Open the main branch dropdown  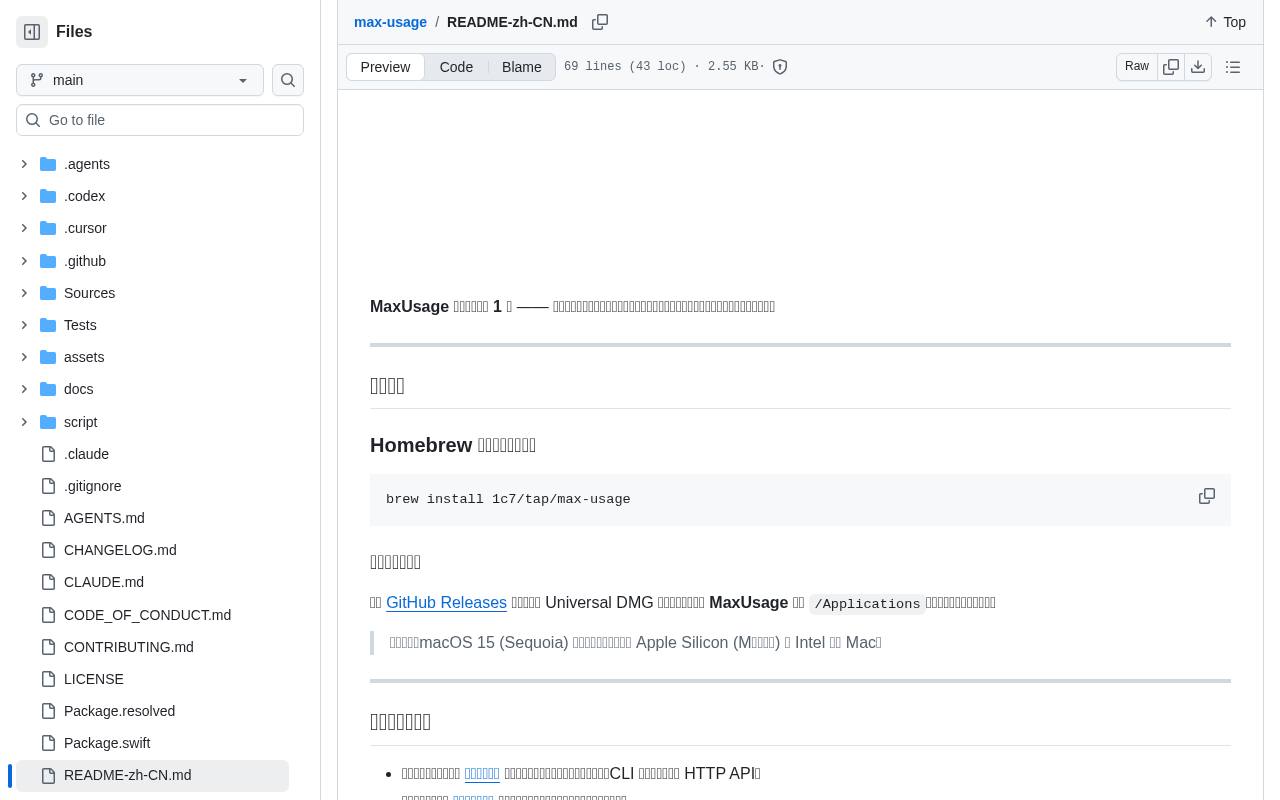(x=140, y=80)
